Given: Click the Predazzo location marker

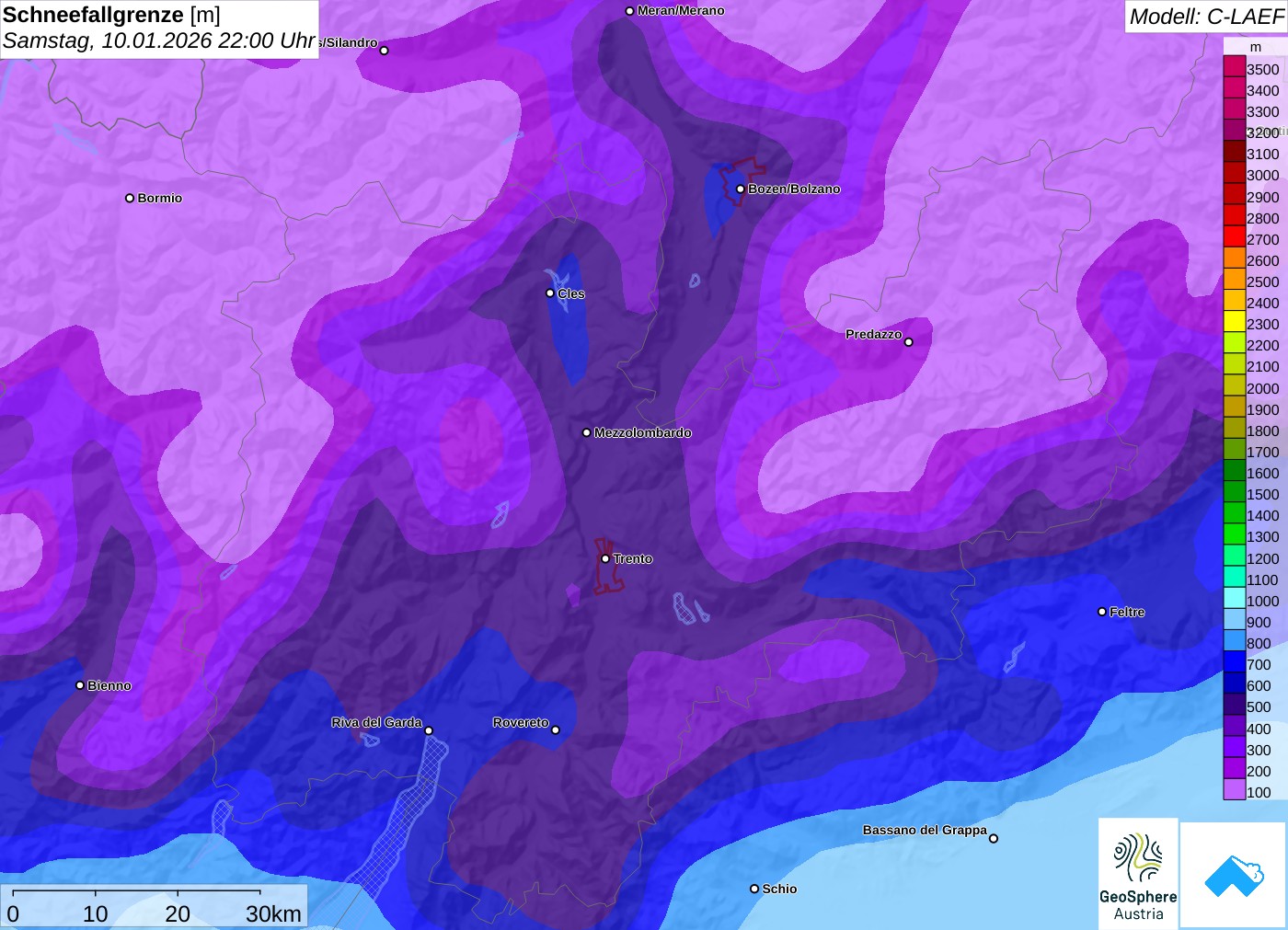Looking at the screenshot, I should point(909,342).
